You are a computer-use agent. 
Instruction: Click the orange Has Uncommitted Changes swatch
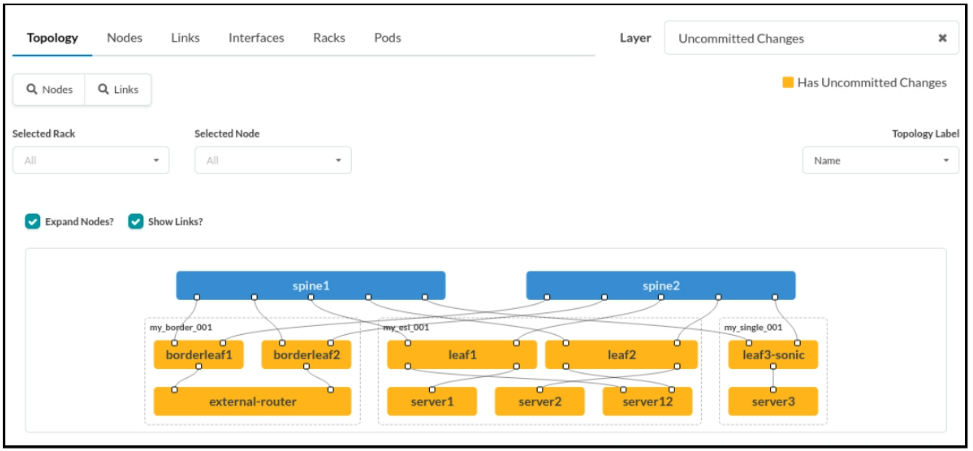788,83
